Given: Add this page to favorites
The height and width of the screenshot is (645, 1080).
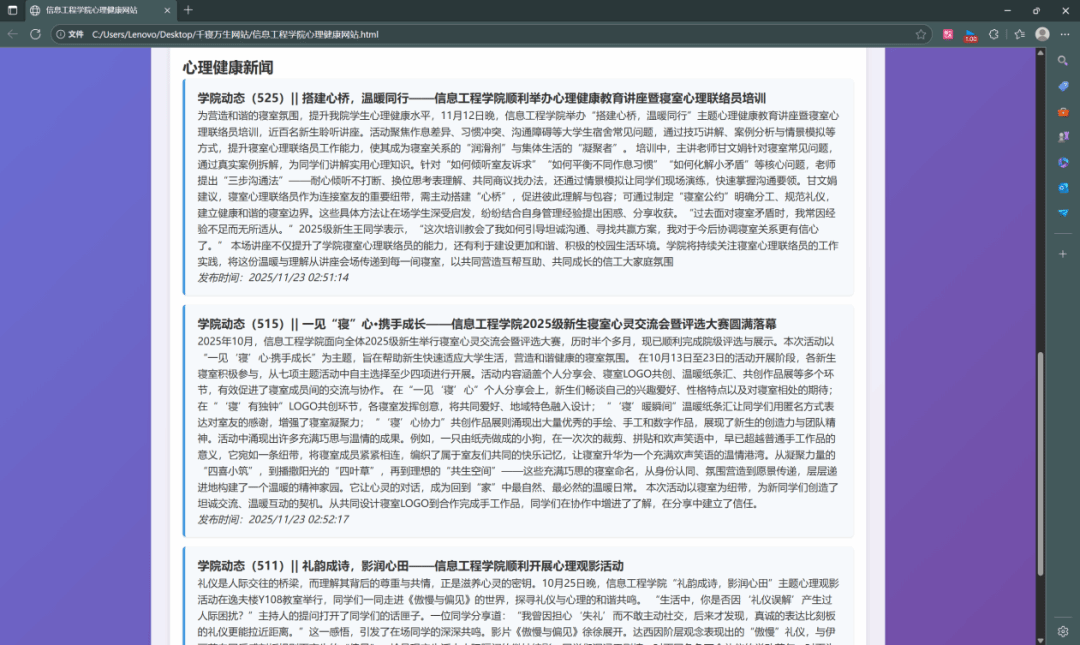Looking at the screenshot, I should pyautogui.click(x=920, y=34).
